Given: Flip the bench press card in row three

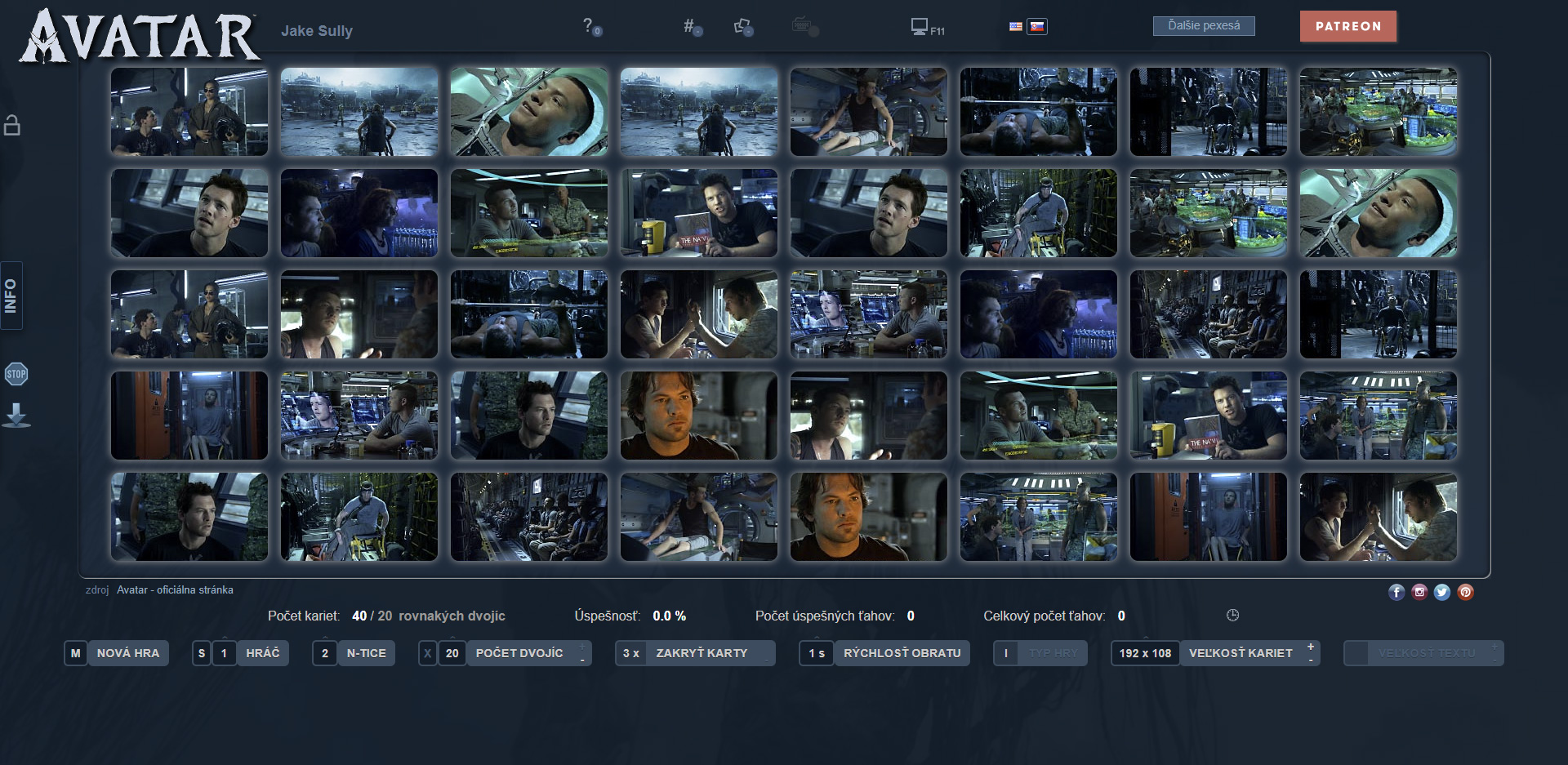Looking at the screenshot, I should point(529,314).
